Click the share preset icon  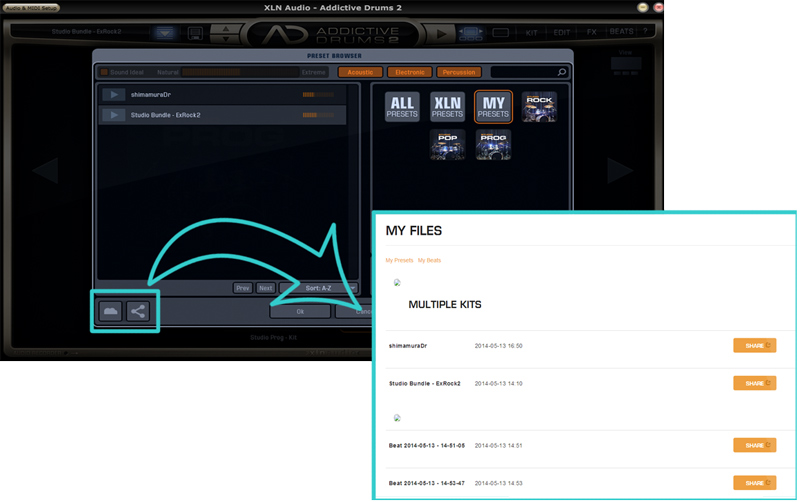(138, 311)
